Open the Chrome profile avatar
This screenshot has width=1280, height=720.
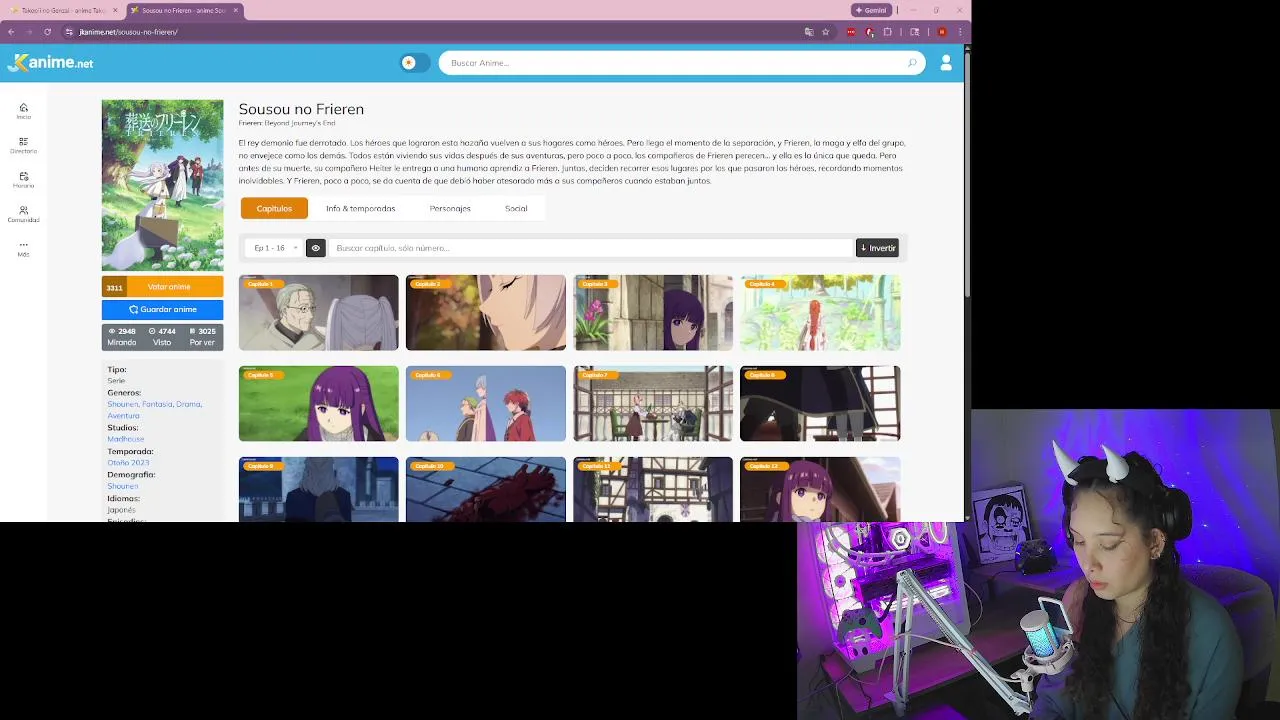[x=941, y=32]
